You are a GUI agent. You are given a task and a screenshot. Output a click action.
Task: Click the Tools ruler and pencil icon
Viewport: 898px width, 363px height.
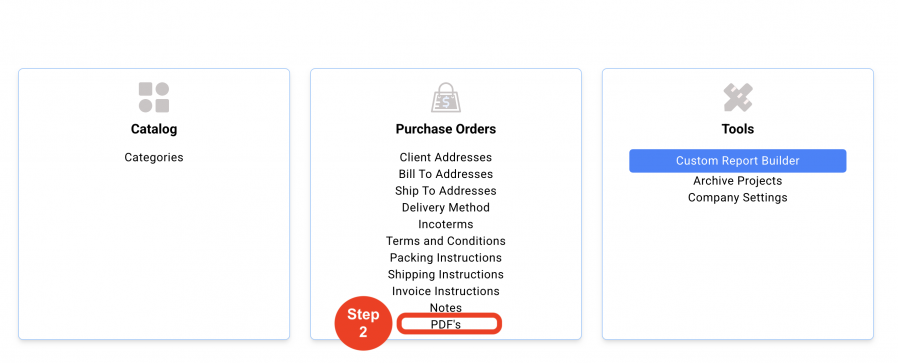click(738, 97)
